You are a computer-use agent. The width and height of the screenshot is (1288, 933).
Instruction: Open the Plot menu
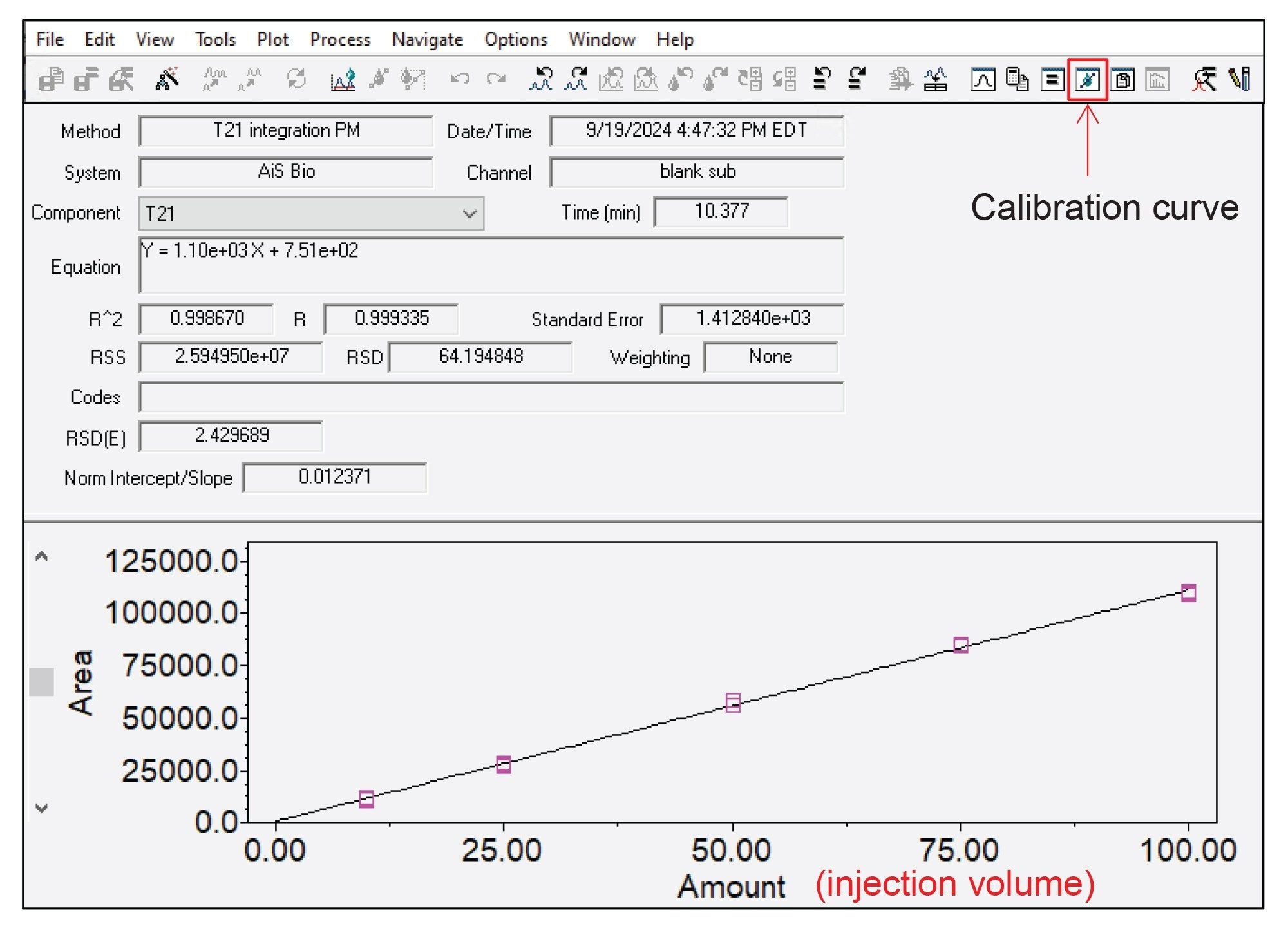tap(272, 40)
